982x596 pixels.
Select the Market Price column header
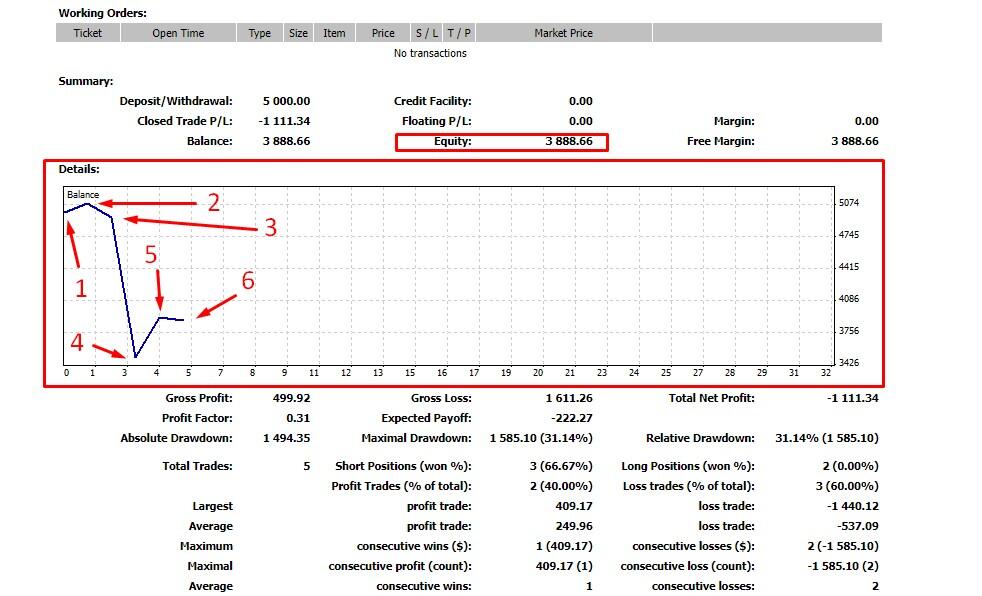coord(562,32)
